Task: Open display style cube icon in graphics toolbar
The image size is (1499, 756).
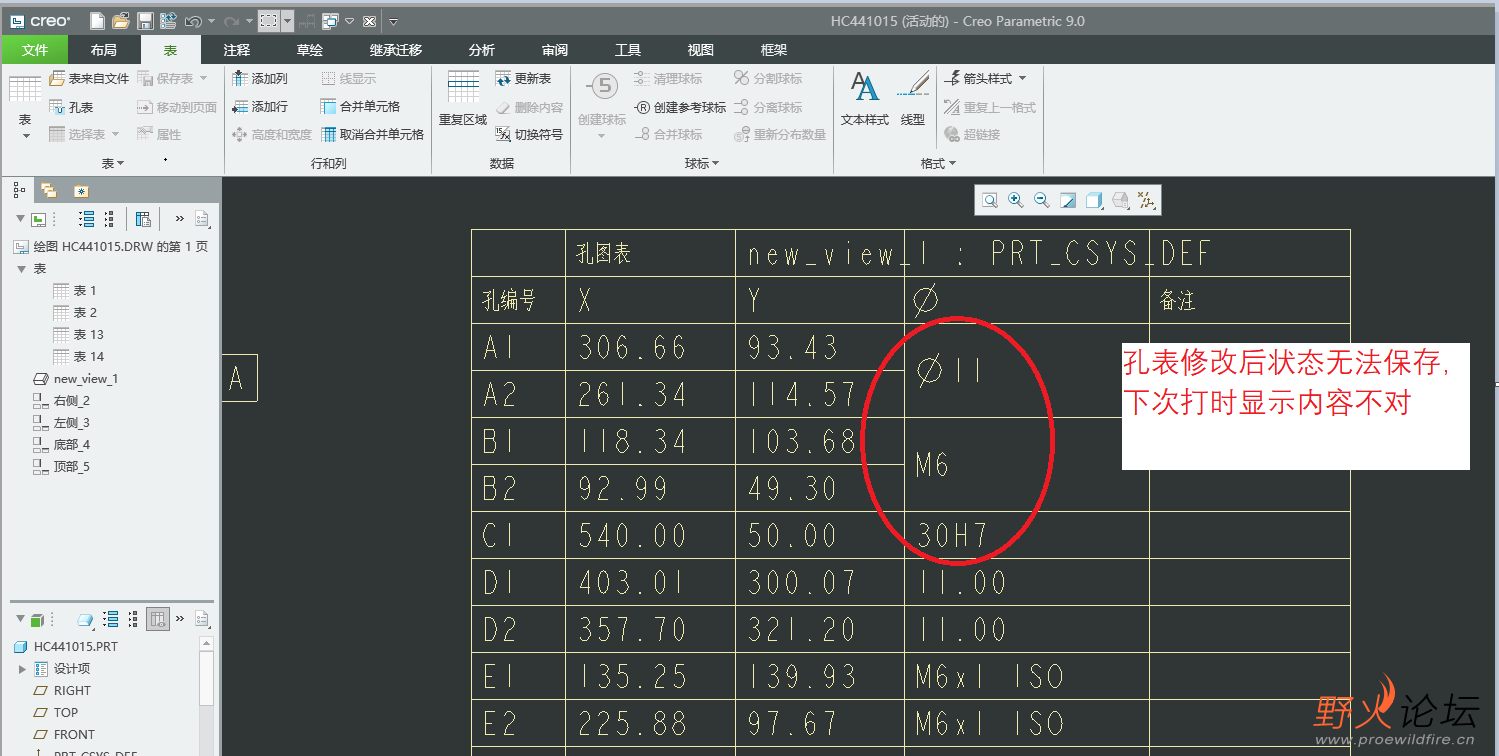Action: tap(1094, 201)
